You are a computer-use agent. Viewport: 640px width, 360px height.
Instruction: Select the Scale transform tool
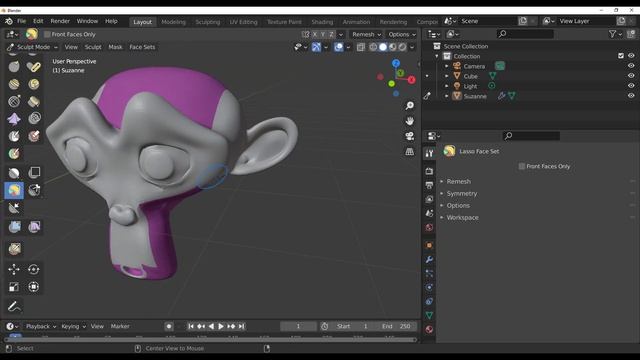tap(14, 287)
